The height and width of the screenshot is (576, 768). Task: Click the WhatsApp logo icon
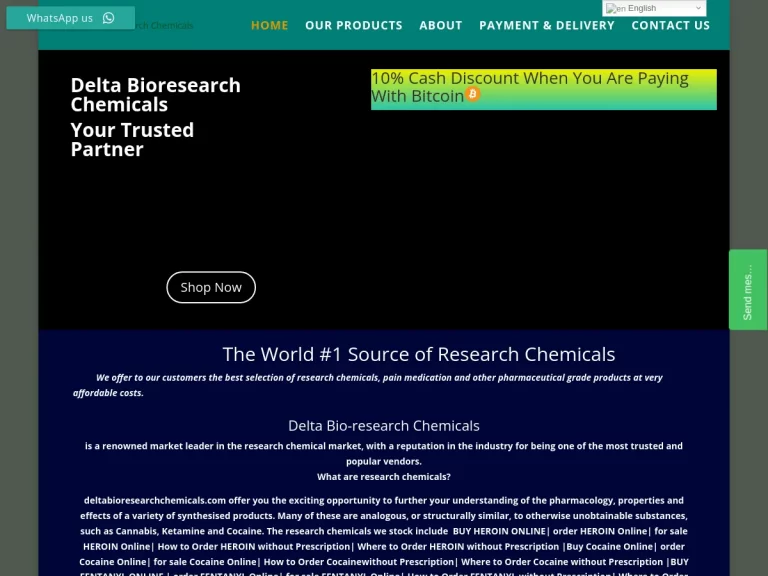click(108, 18)
